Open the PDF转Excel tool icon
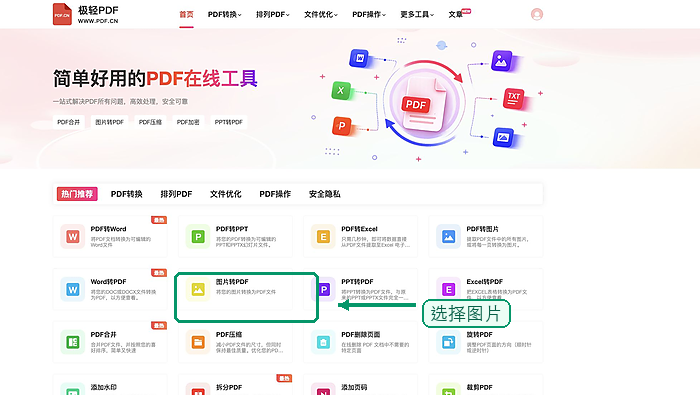Image resolution: width=700 pixels, height=395 pixels. point(323,237)
